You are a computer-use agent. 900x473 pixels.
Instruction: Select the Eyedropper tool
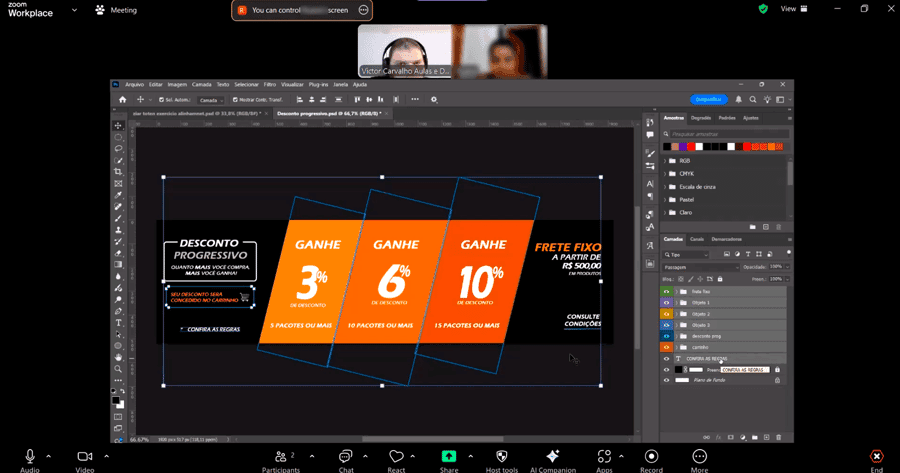click(x=118, y=195)
